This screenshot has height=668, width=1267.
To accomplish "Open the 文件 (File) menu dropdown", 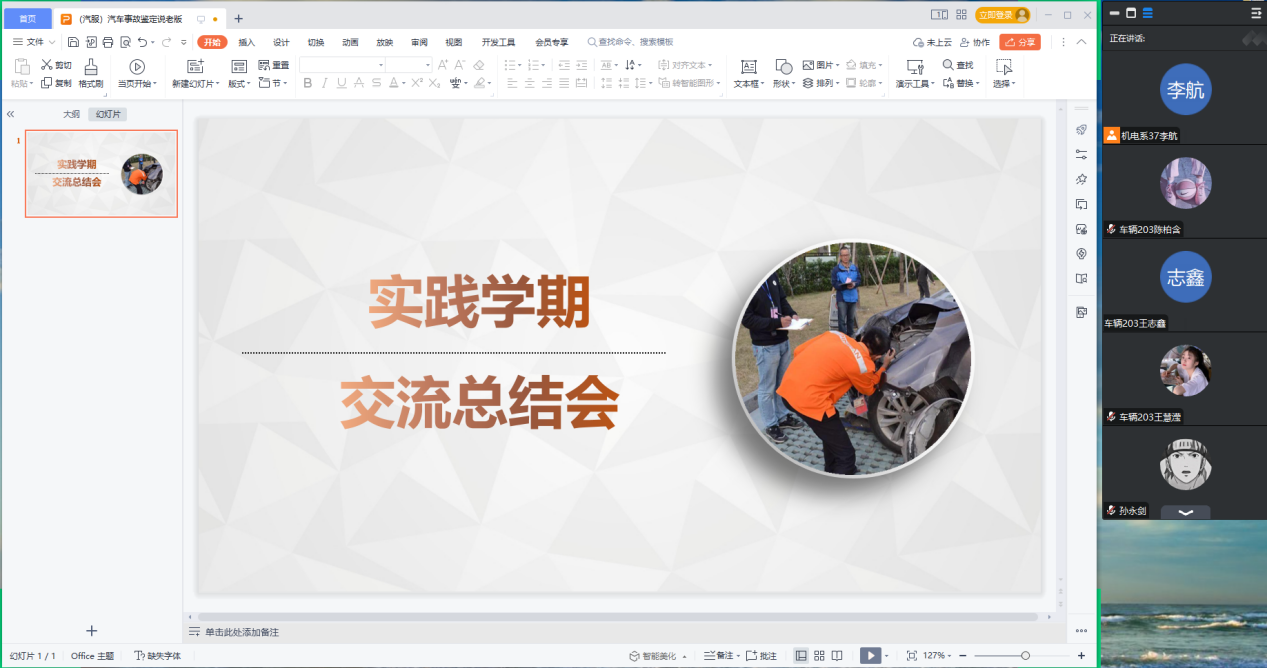I will click(x=34, y=42).
